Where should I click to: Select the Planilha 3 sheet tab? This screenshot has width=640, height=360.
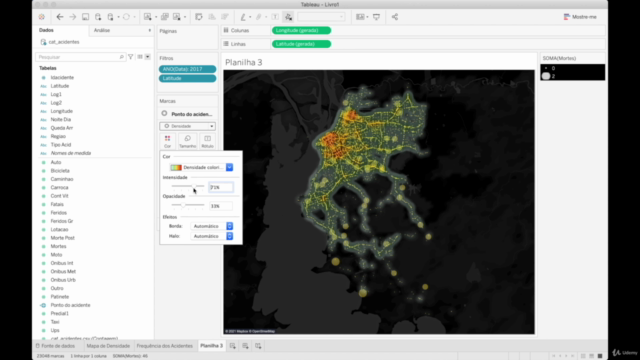pos(211,346)
